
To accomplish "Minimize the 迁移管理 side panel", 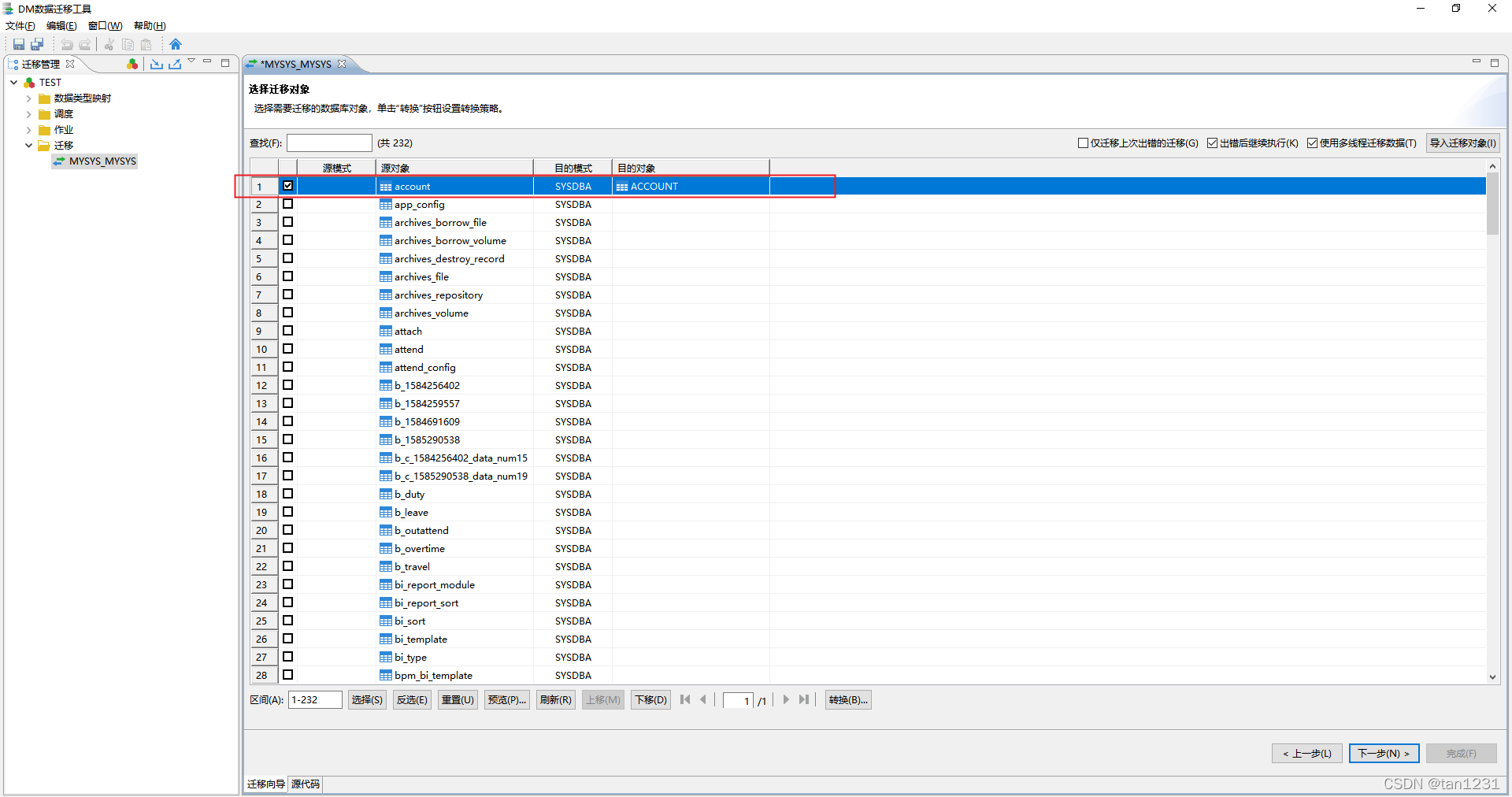I will (207, 61).
